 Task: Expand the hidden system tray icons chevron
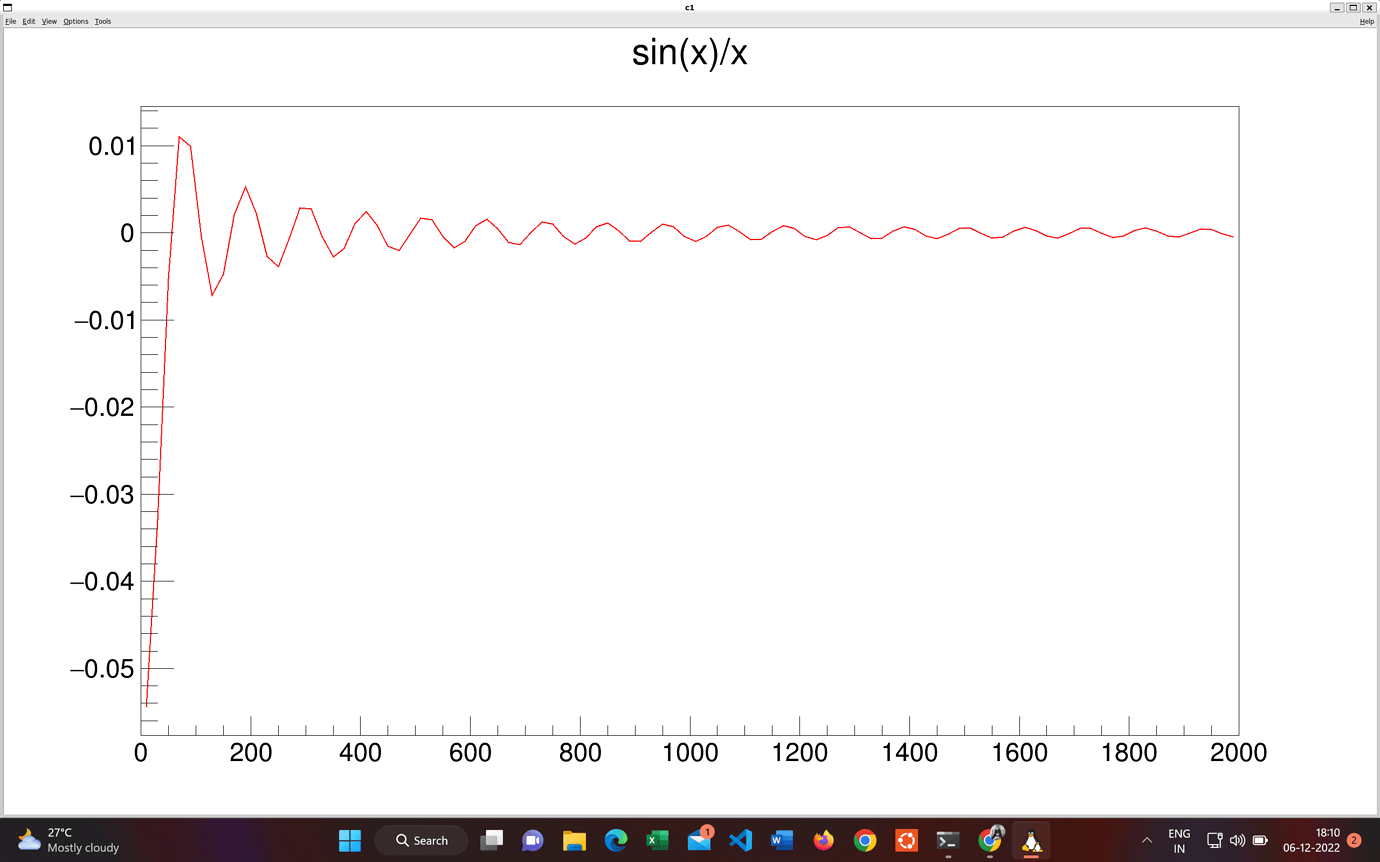coord(1148,840)
